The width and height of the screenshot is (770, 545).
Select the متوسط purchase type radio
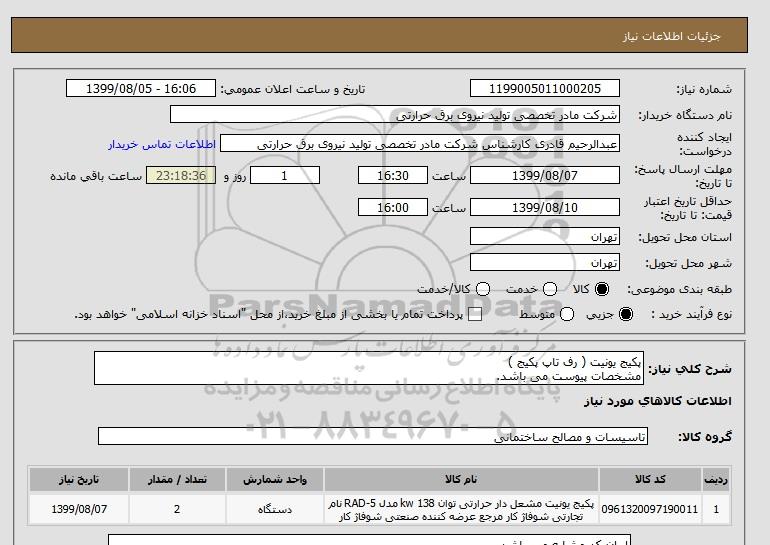(x=567, y=314)
